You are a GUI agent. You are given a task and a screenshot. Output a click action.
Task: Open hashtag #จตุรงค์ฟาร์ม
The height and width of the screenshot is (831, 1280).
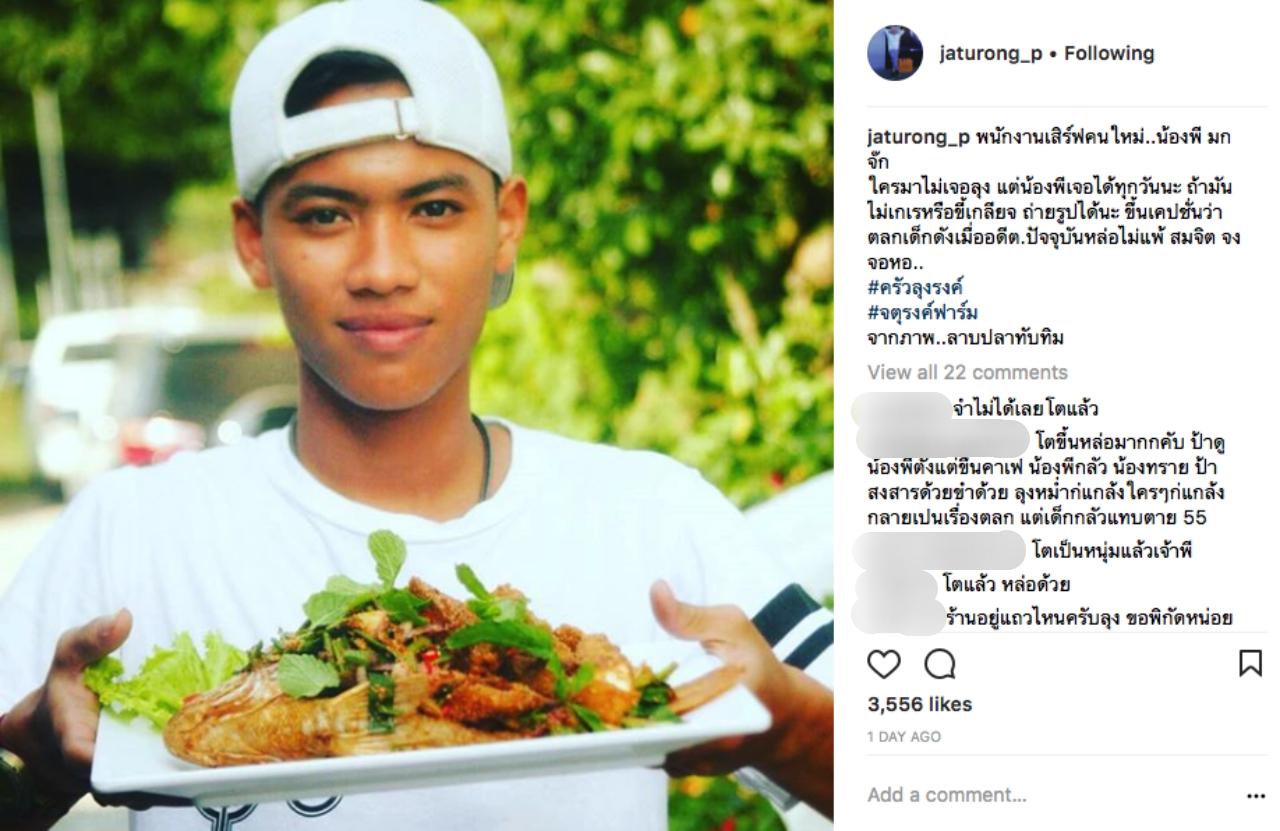point(922,313)
